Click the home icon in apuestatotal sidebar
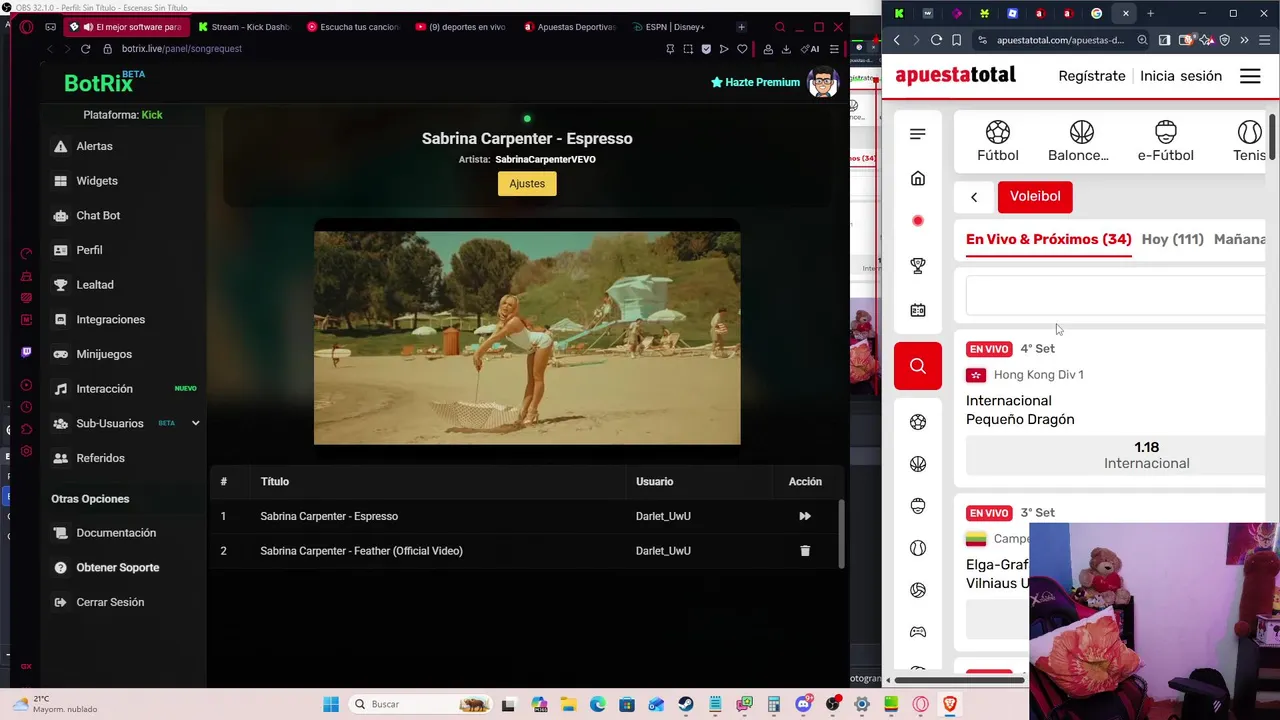Screen dimensions: 1280x720 (918, 179)
